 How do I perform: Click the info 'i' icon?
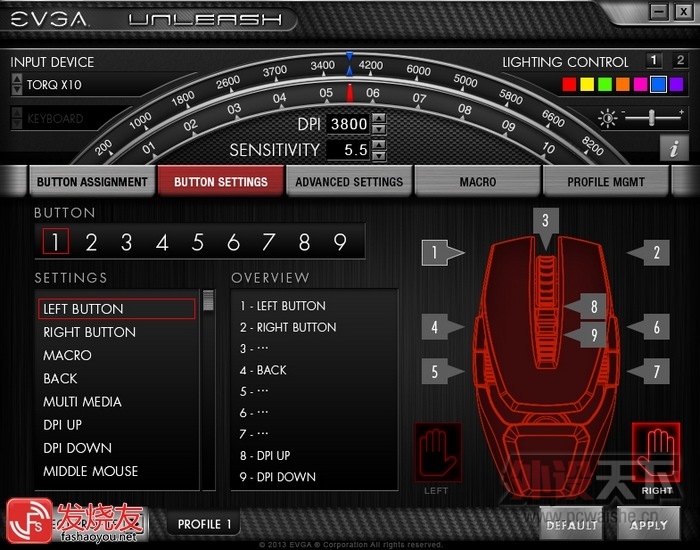tap(674, 148)
